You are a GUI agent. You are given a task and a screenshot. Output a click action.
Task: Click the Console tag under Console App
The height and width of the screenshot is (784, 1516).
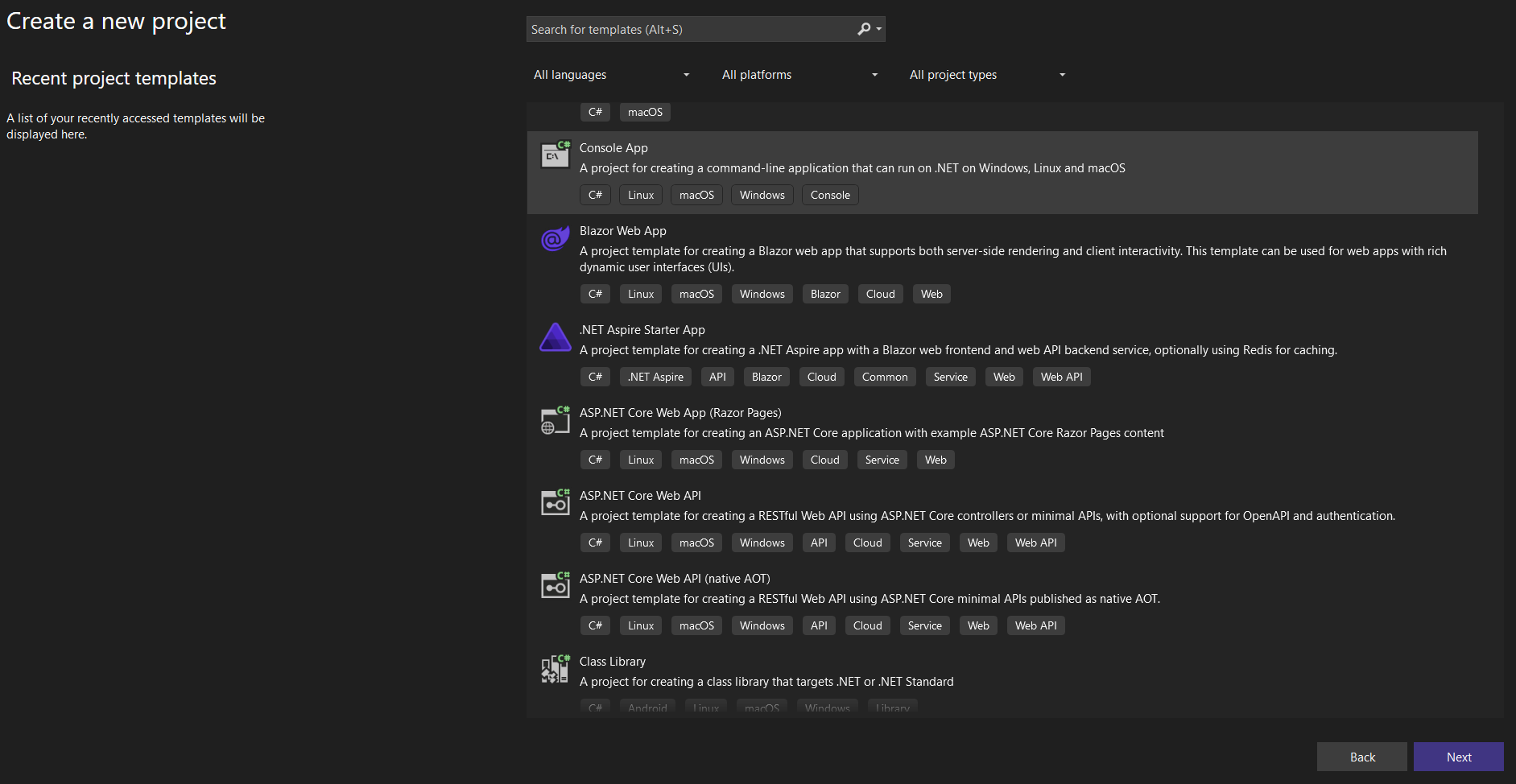point(830,195)
